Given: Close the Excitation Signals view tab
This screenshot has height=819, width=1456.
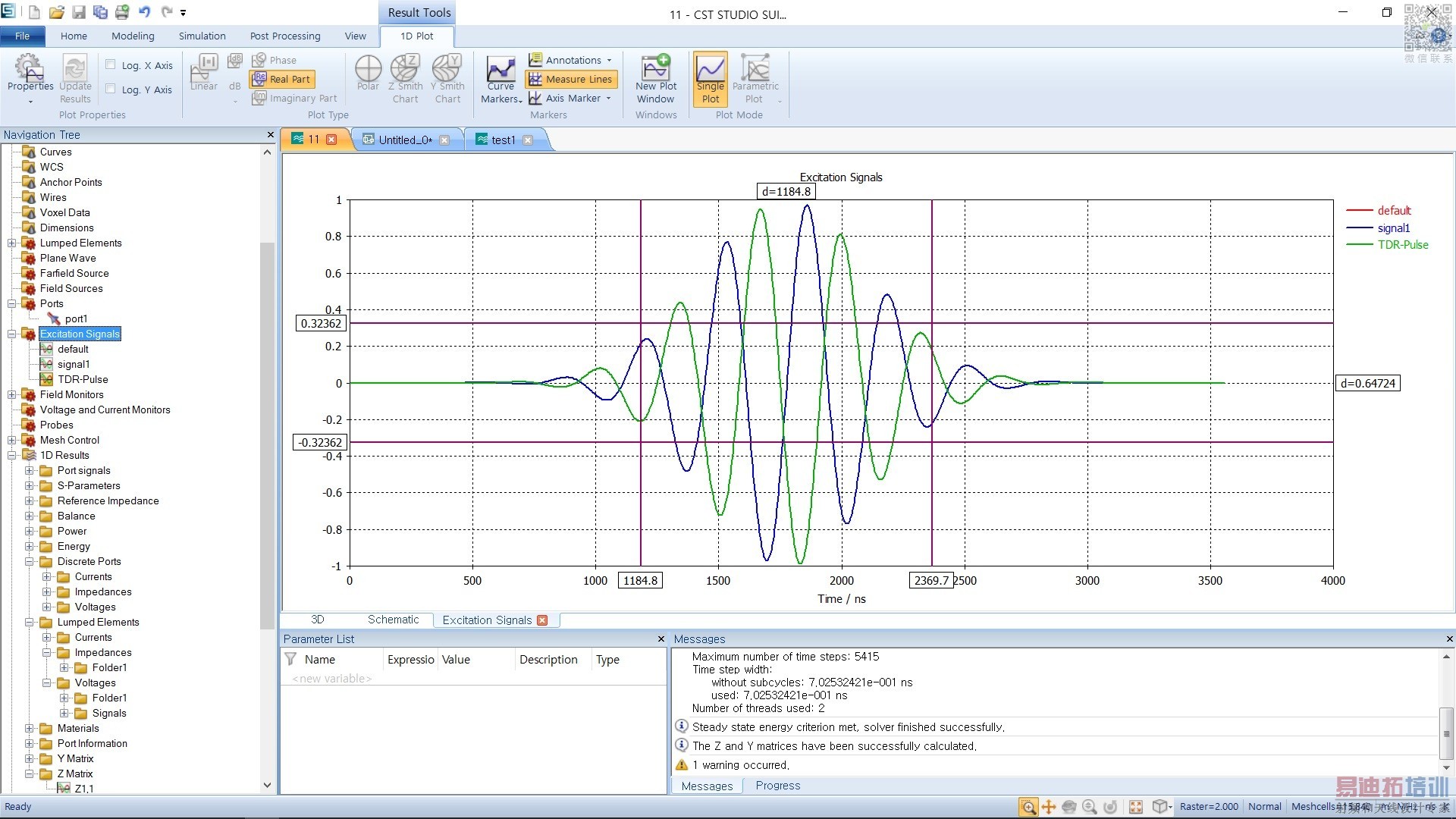Looking at the screenshot, I should point(542,620).
